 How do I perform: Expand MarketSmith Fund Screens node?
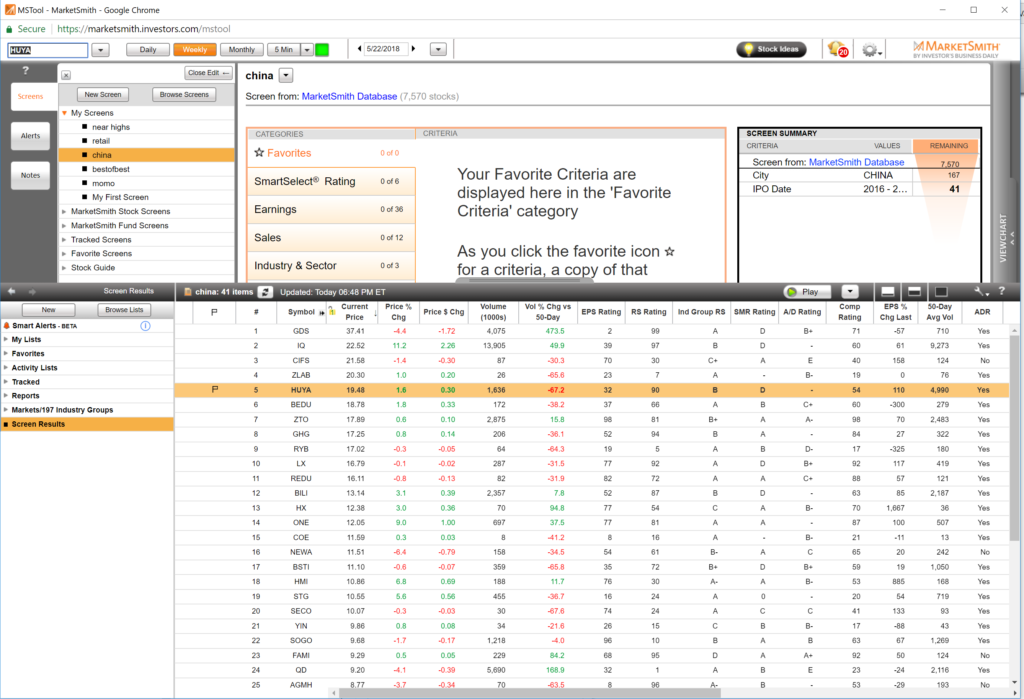coord(64,225)
